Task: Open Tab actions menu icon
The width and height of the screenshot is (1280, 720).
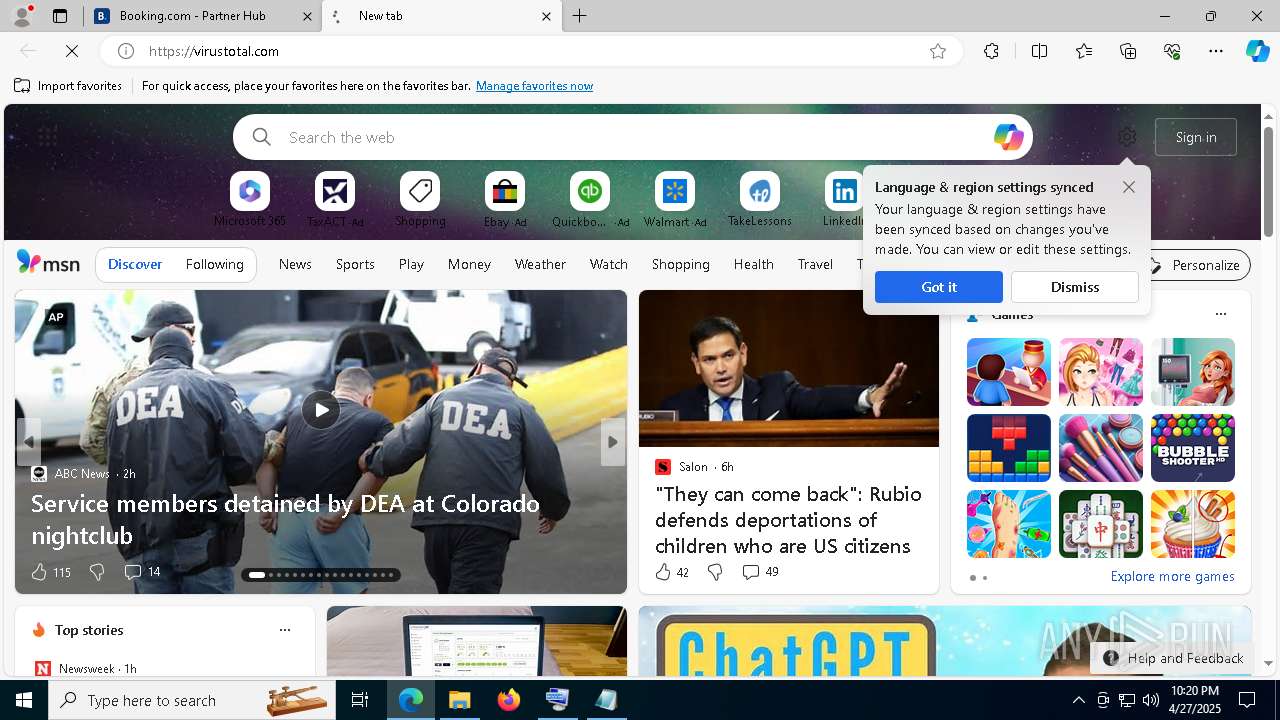Action: click(60, 16)
